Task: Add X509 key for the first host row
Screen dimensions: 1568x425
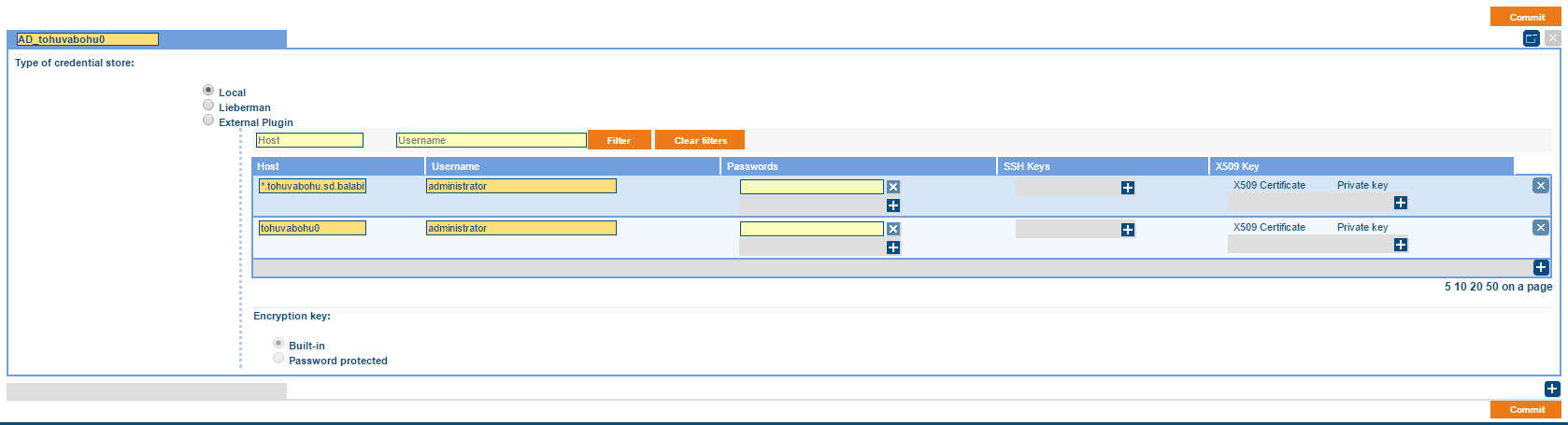Action: 1400,203
